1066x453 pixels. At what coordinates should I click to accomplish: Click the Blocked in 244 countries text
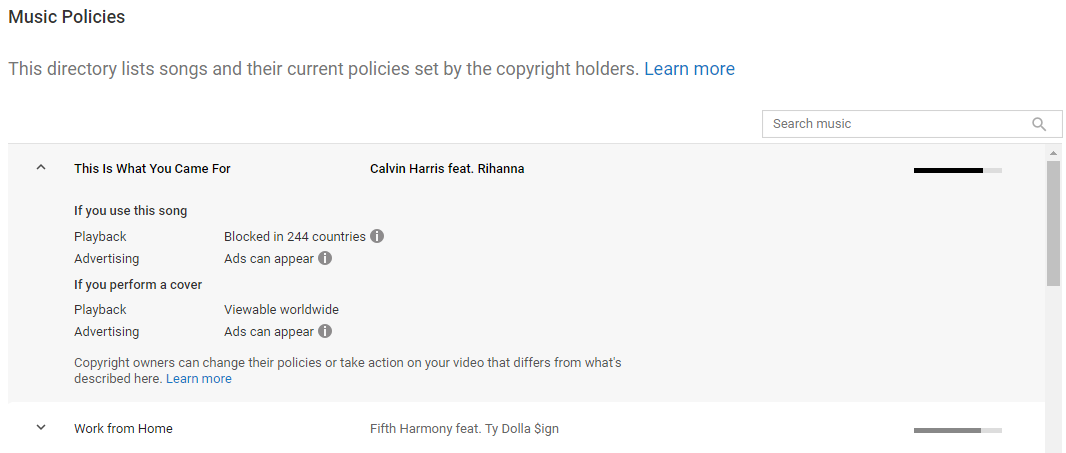point(295,237)
